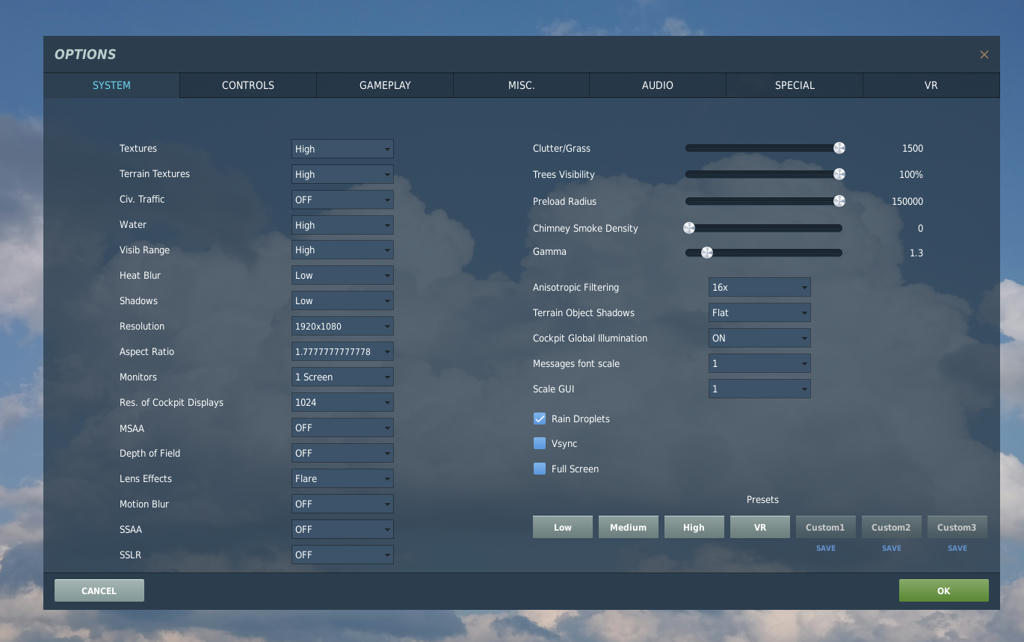
Task: Apply the High graphics preset
Action: click(x=694, y=527)
